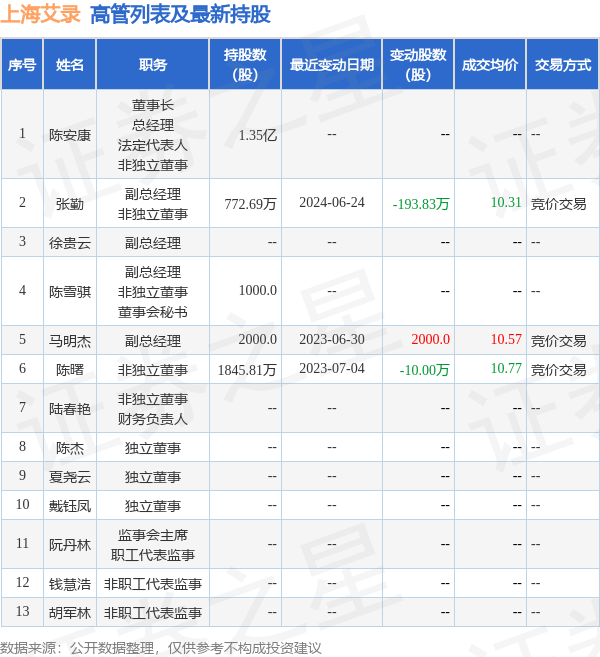Select the name 徐贵云
Screen dimensions: 600x657
pyautogui.click(x=70, y=243)
